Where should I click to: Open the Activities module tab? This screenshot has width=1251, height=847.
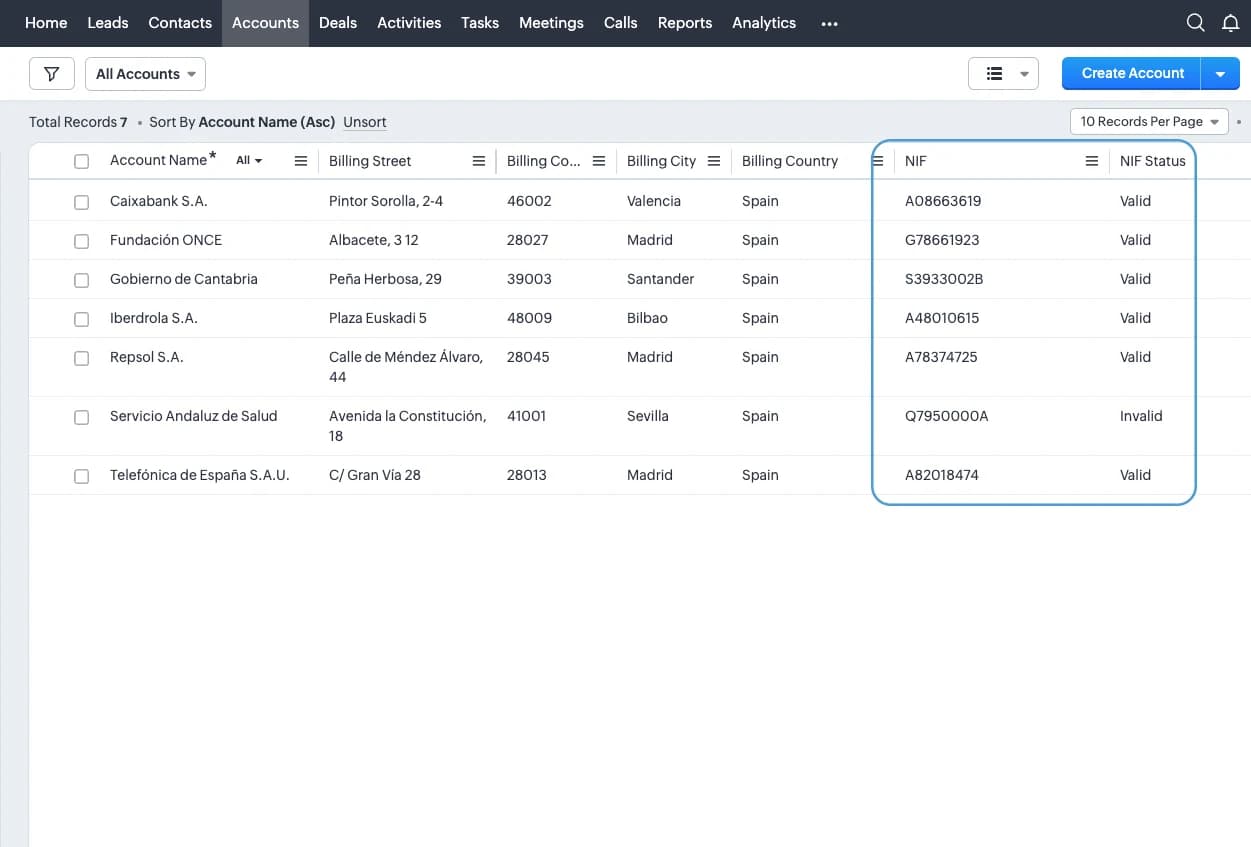(409, 23)
